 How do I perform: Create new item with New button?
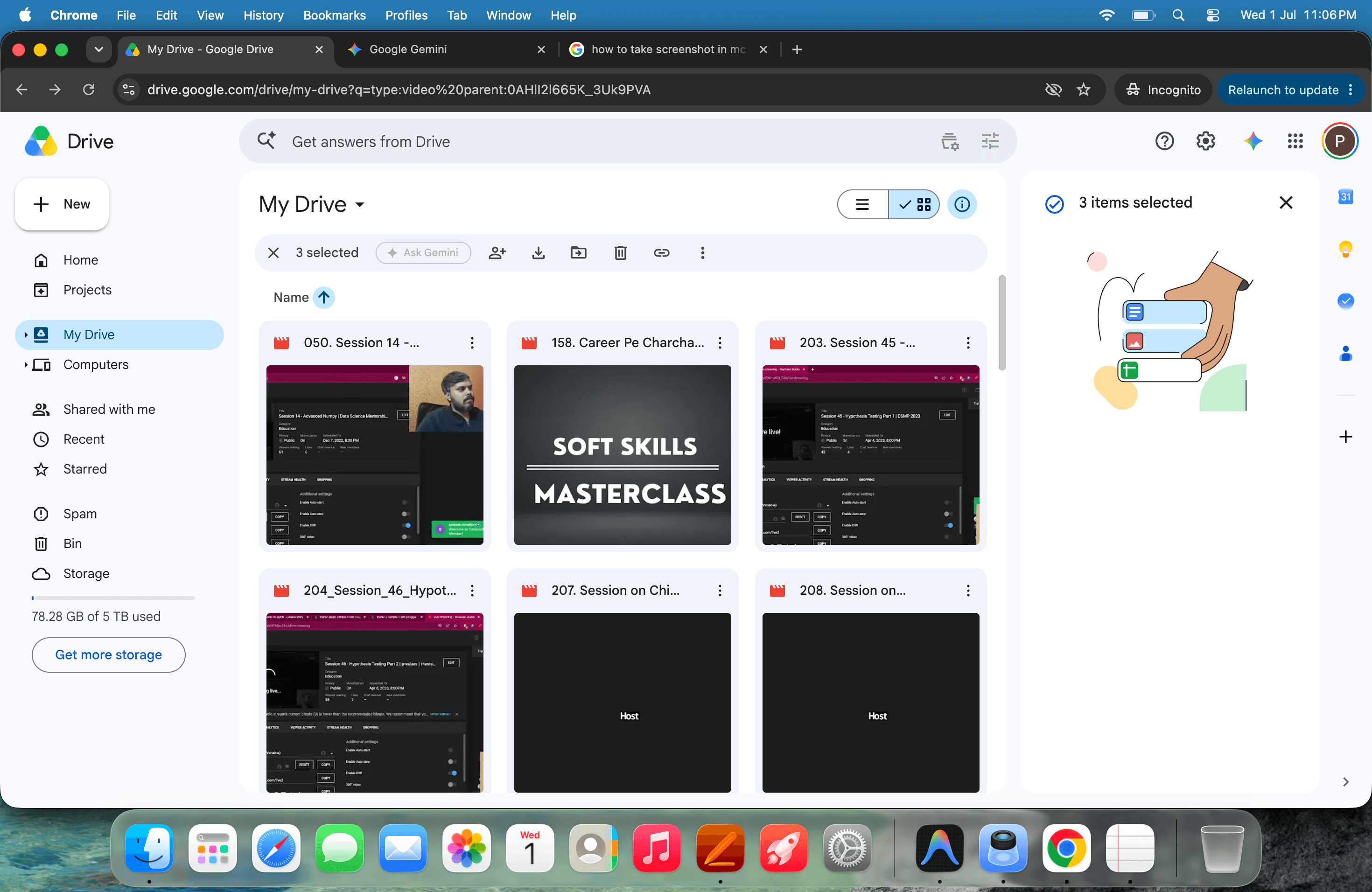click(62, 204)
